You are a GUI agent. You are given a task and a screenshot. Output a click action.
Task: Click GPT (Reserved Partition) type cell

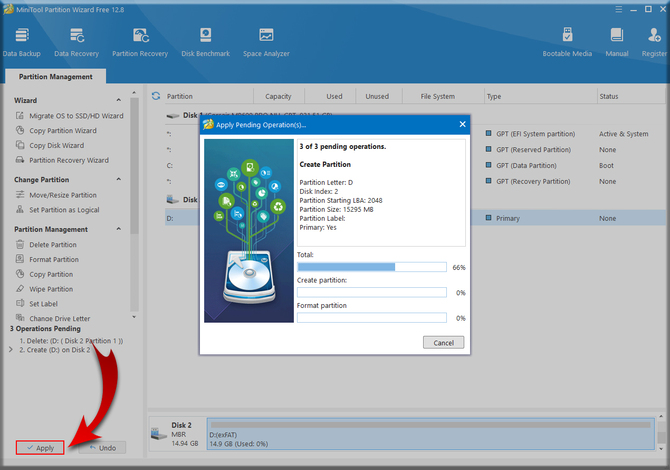pyautogui.click(x=533, y=150)
